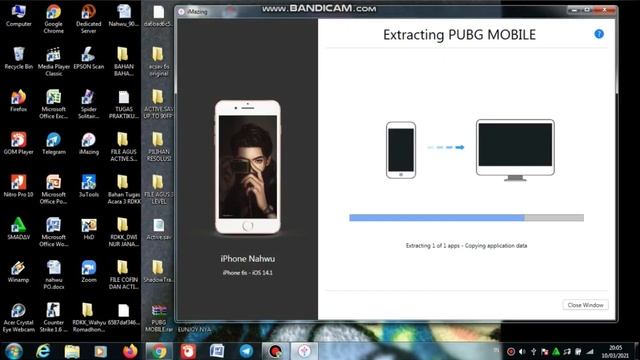640x360 pixels.
Task: Open the Microsoft Office Excel shortcut
Action: coord(53,104)
